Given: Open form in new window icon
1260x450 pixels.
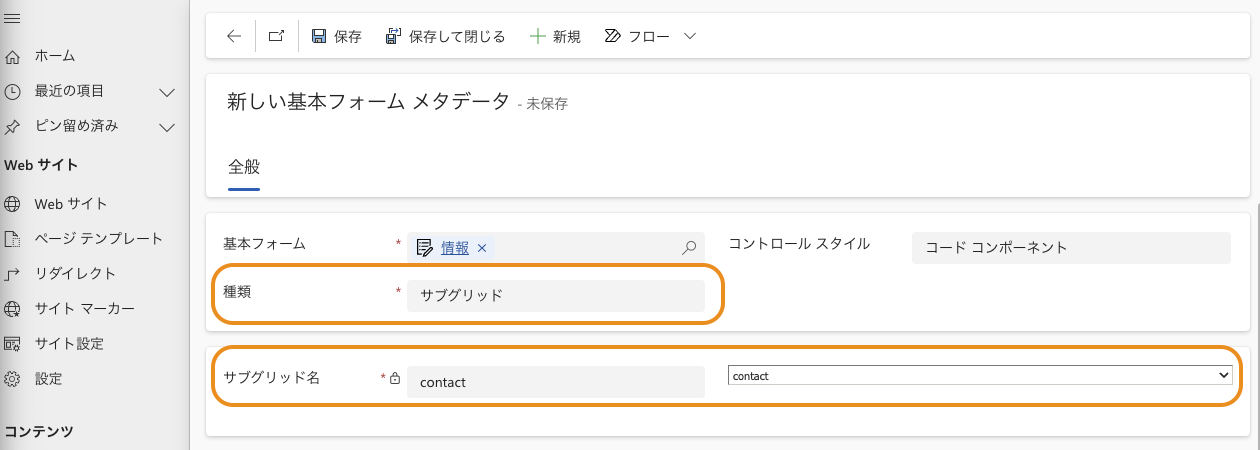Looking at the screenshot, I should point(277,36).
